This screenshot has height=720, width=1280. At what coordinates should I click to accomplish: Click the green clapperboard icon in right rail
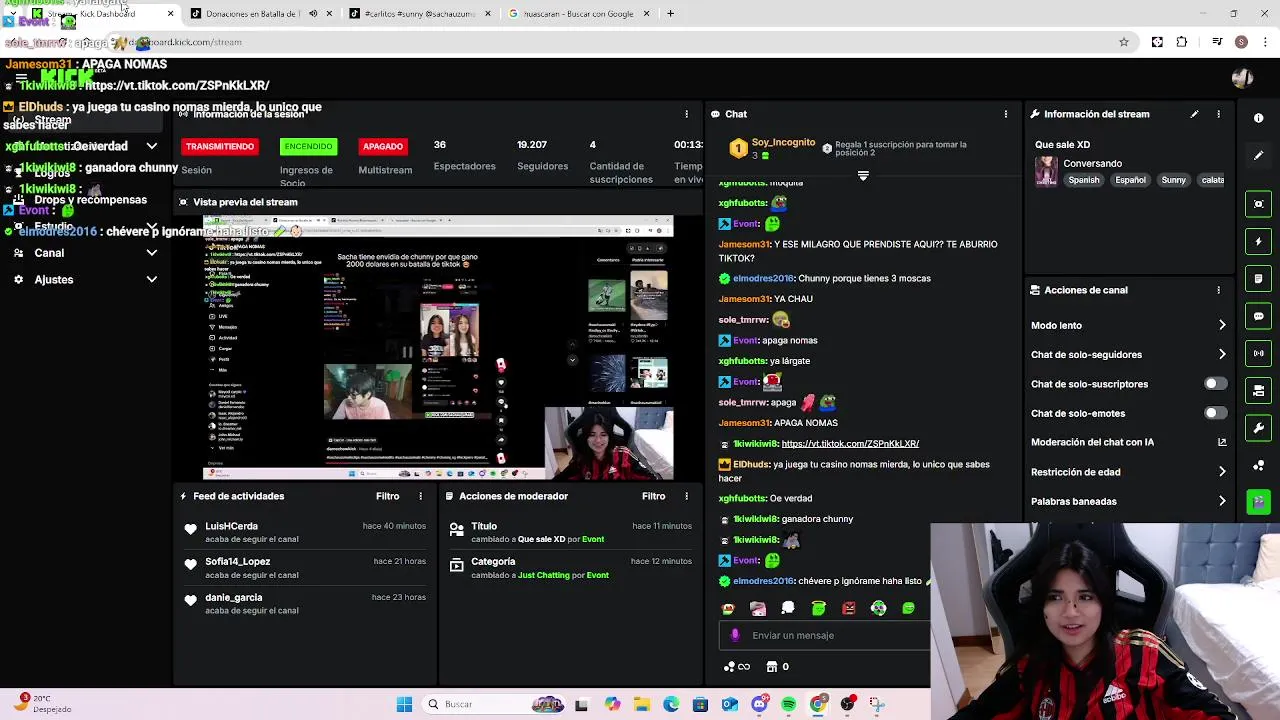tap(1258, 501)
